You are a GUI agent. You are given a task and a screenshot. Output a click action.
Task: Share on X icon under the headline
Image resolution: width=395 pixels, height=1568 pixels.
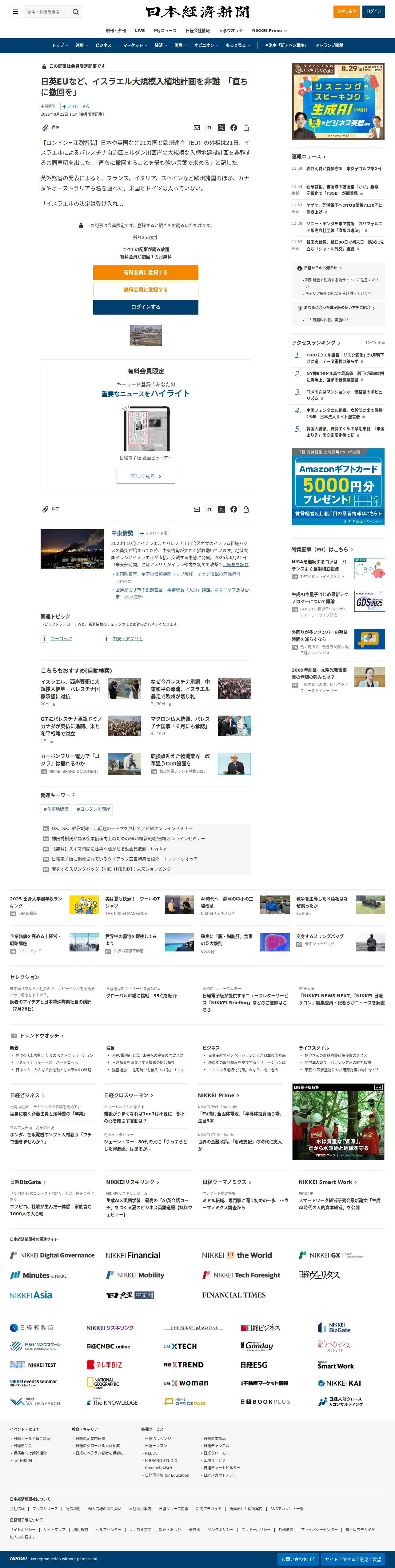tap(221, 128)
